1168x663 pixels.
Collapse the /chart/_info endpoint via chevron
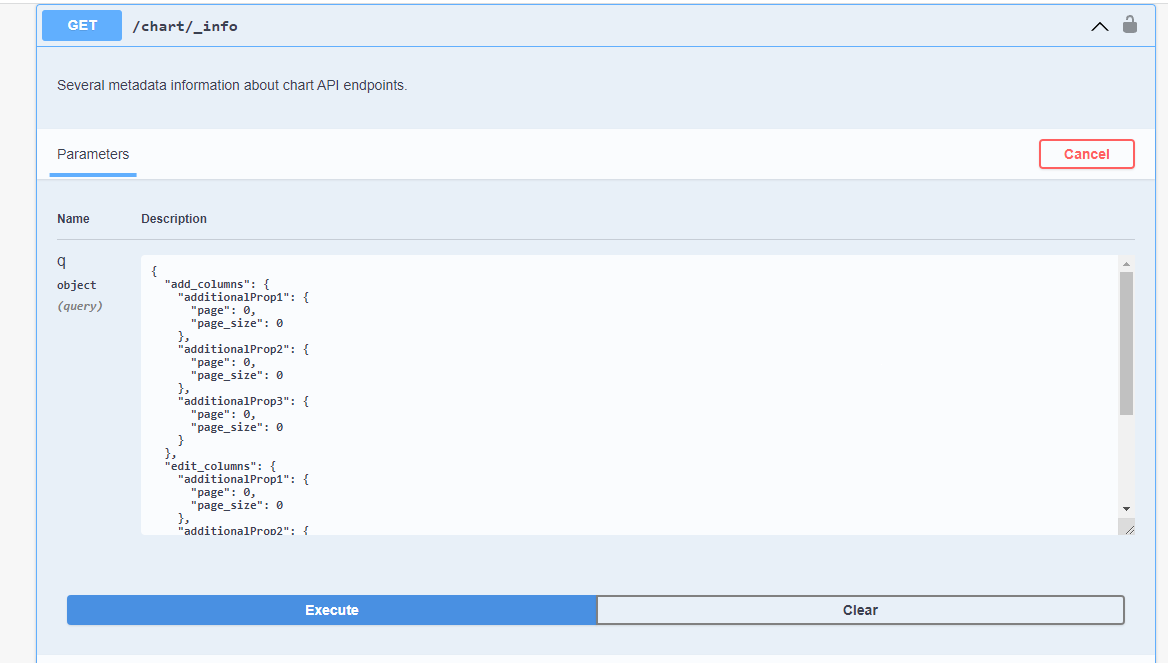[x=1099, y=26]
